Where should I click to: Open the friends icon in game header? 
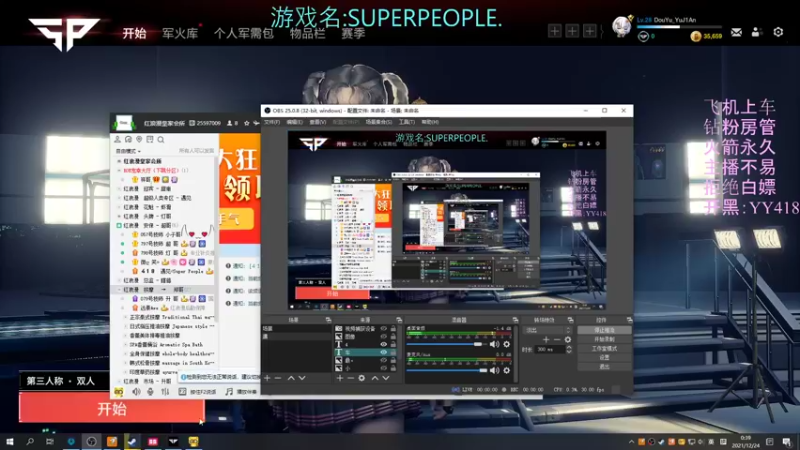[757, 32]
